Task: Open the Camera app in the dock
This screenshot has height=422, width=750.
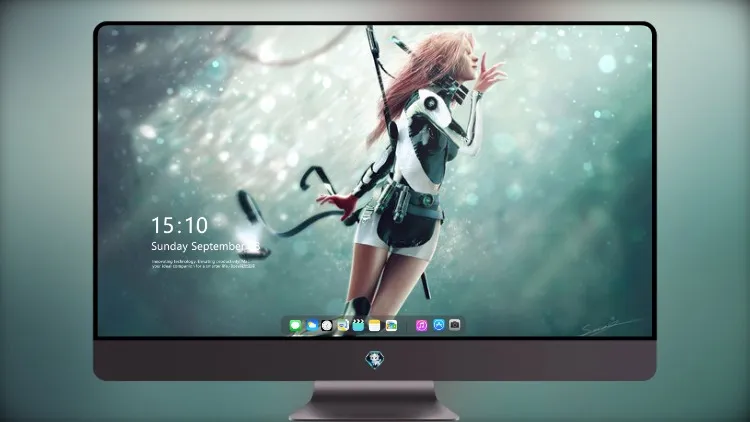Action: [x=454, y=325]
